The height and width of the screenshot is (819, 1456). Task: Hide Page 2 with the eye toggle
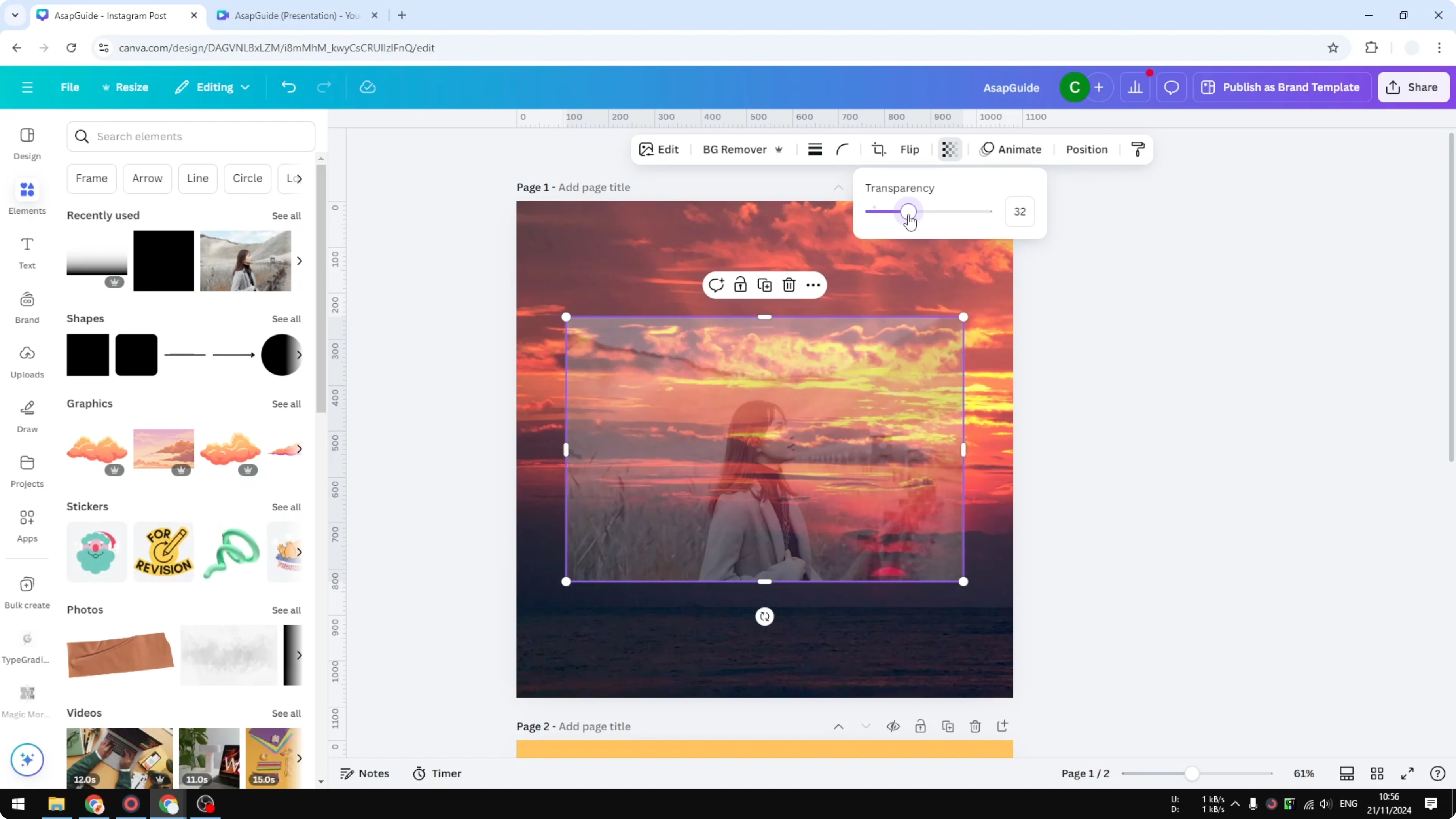coord(893,726)
